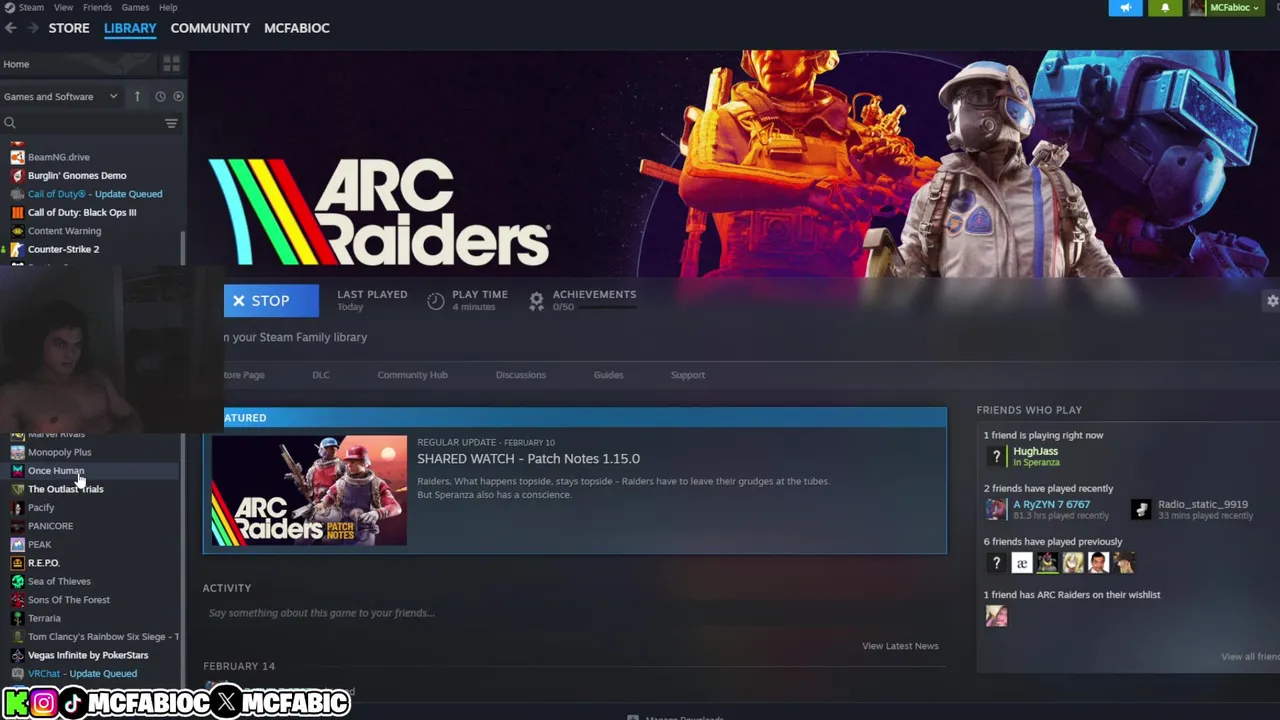Open the View menu

pos(63,7)
